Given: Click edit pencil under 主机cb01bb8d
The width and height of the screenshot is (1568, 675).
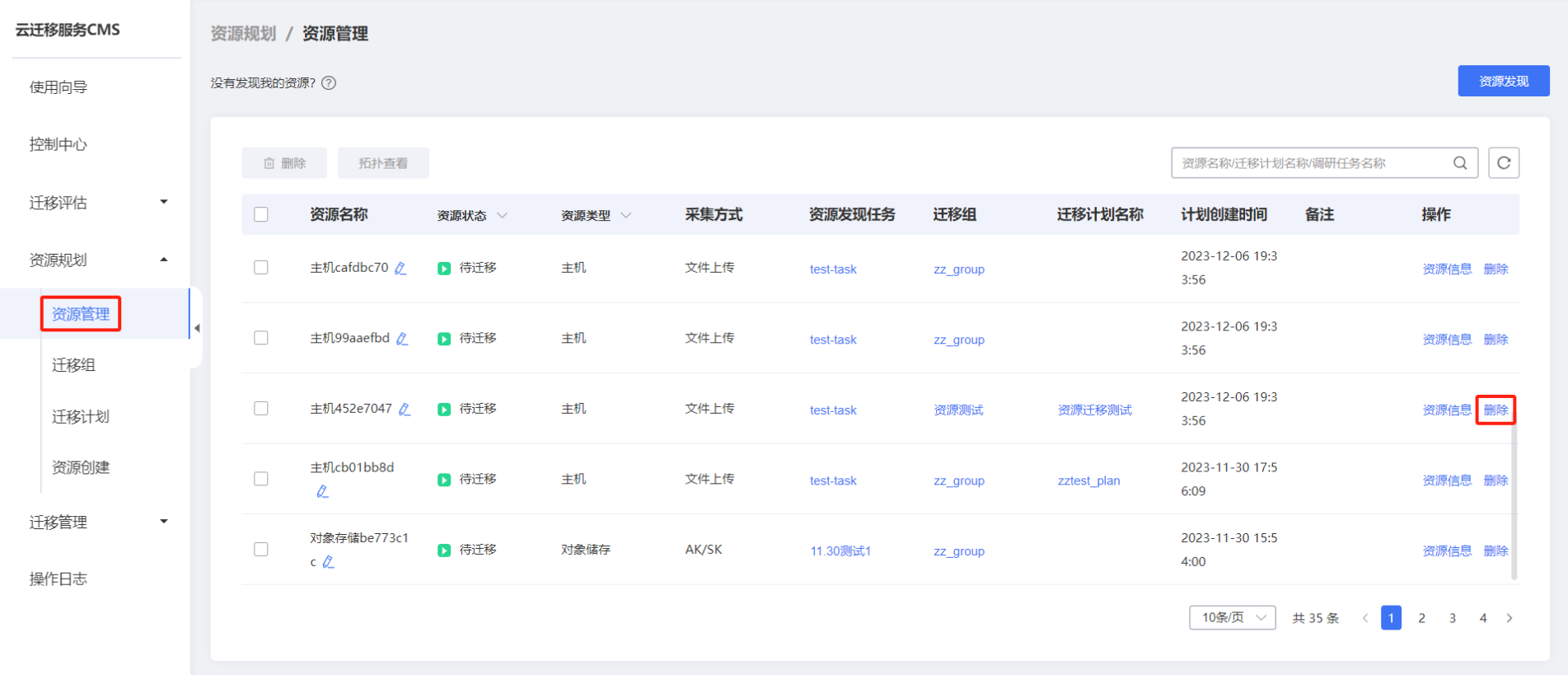Looking at the screenshot, I should click(322, 491).
